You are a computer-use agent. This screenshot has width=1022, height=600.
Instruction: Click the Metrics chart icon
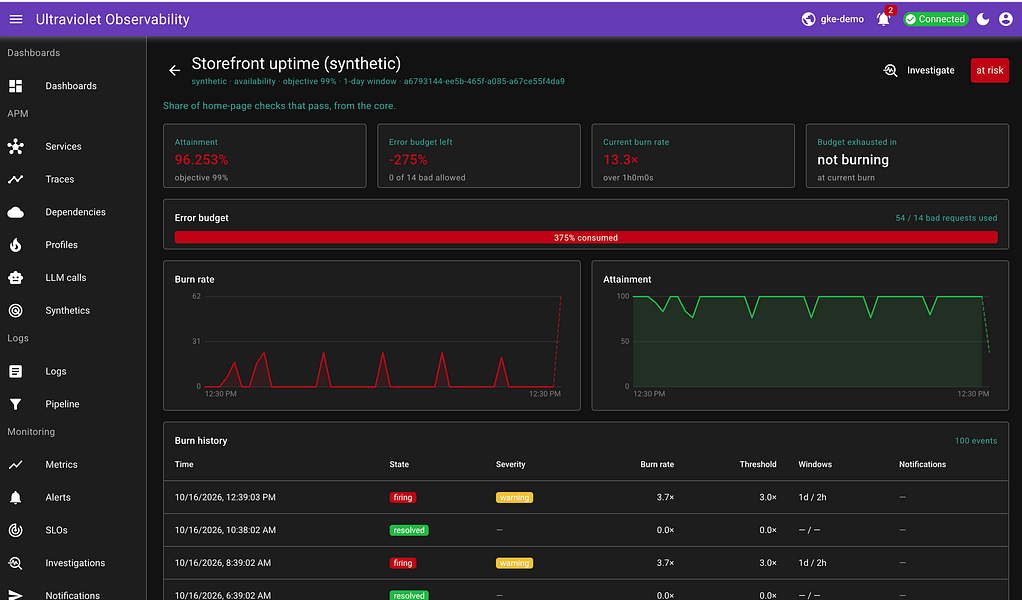click(16, 464)
